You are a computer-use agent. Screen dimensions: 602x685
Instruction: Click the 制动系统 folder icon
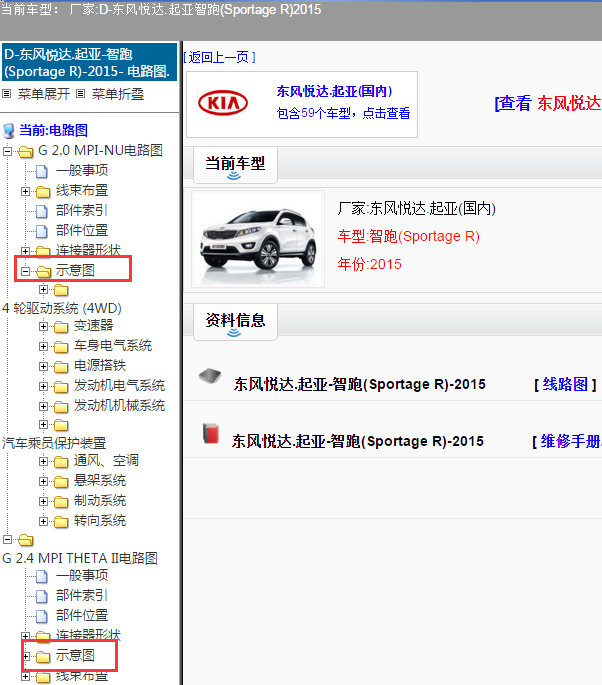(61, 502)
